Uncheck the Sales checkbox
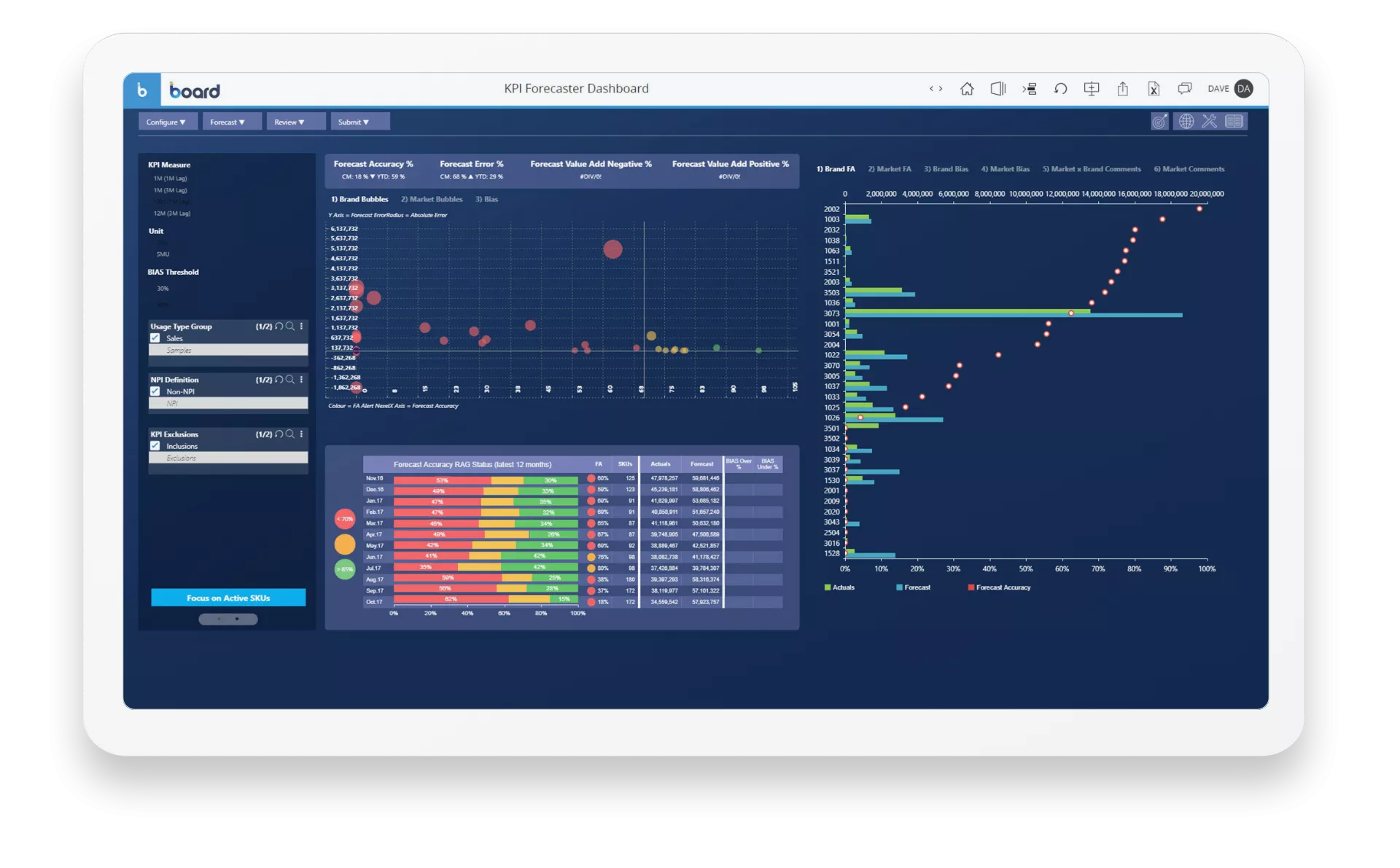The height and width of the screenshot is (868, 1400). 155,338
